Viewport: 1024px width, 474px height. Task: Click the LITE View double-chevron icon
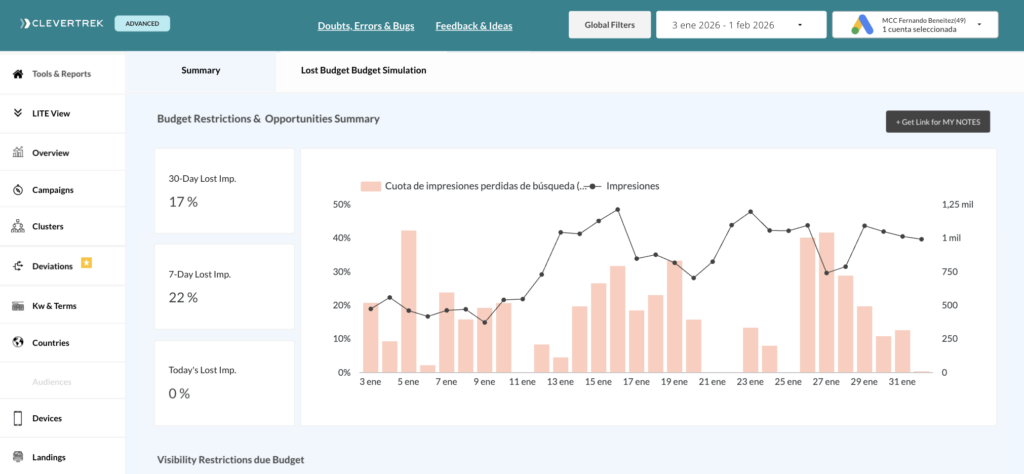[18, 113]
